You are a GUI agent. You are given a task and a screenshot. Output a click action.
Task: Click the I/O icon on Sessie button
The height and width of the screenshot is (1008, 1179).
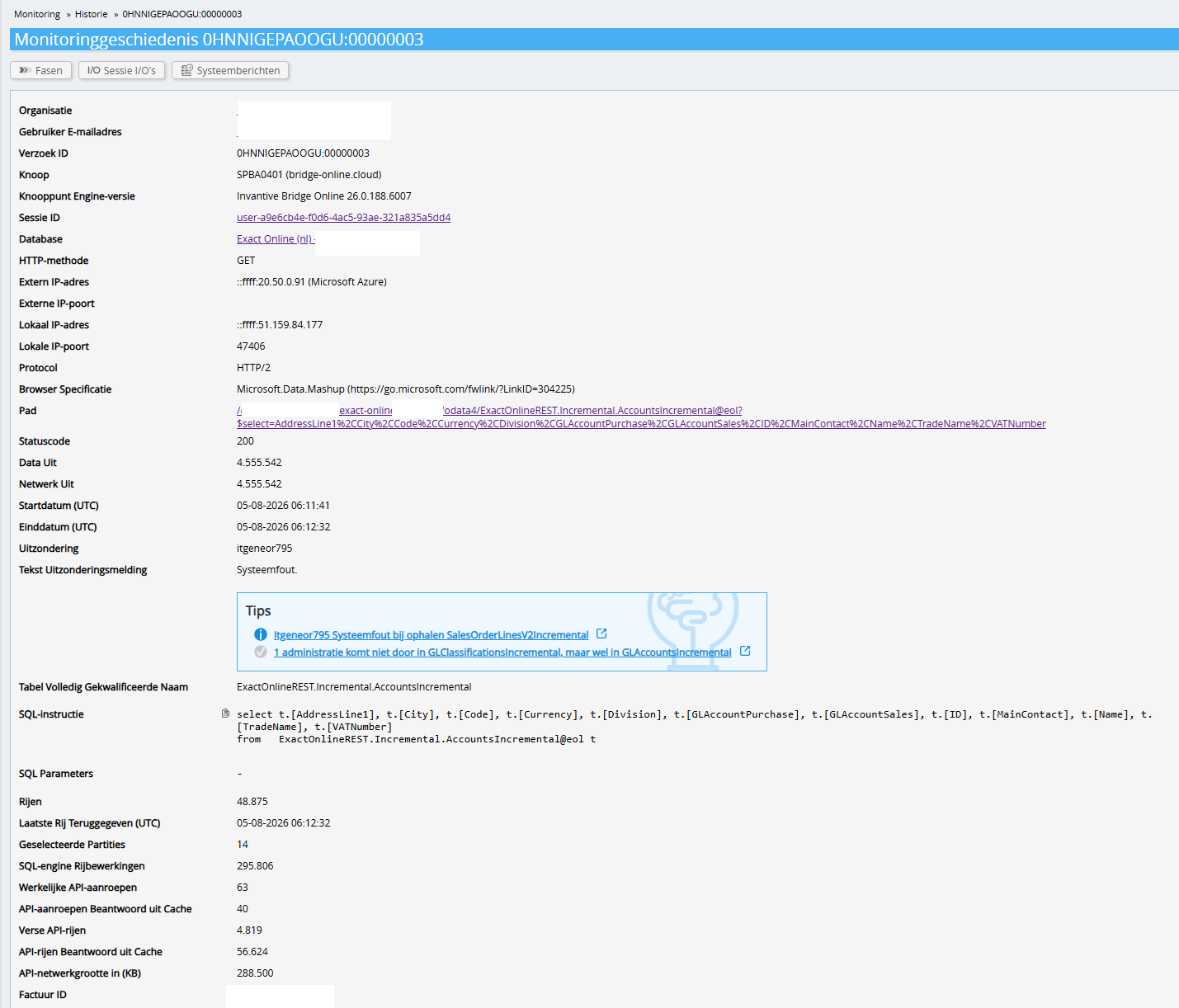[94, 71]
